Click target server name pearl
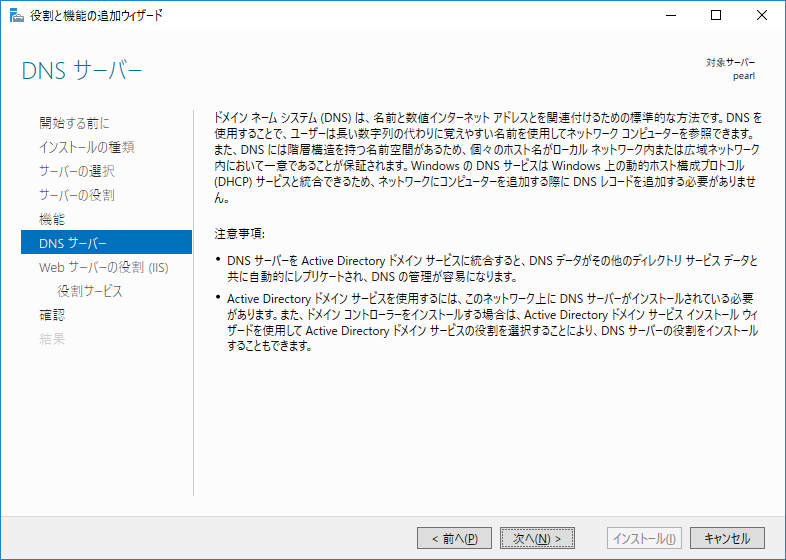 743,76
